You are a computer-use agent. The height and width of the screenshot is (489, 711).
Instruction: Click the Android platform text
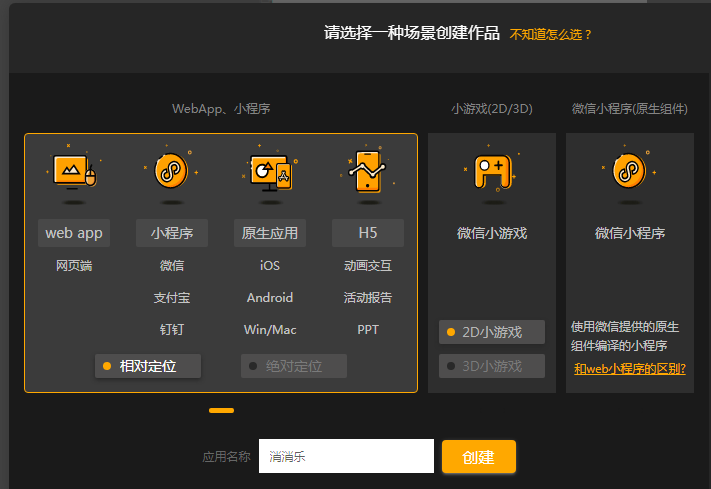coord(270,298)
